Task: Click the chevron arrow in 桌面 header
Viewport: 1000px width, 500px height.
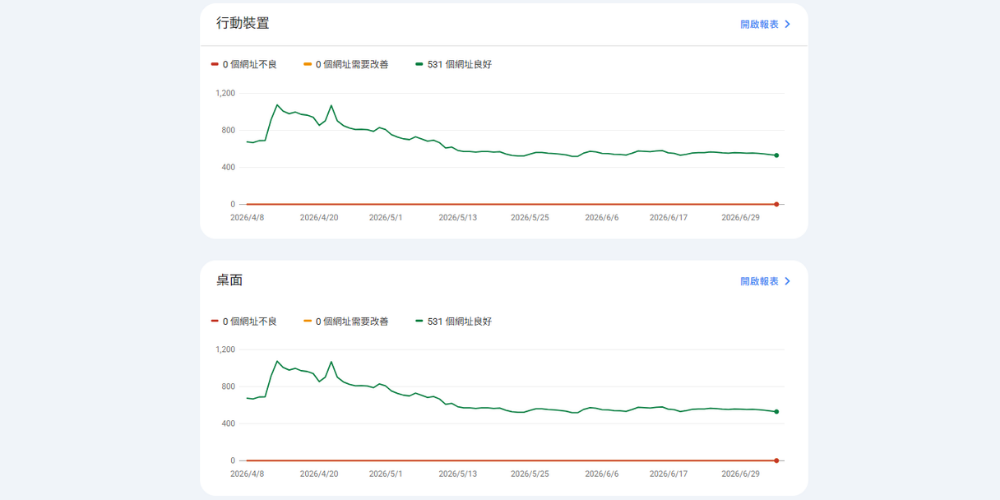Action: (x=787, y=281)
